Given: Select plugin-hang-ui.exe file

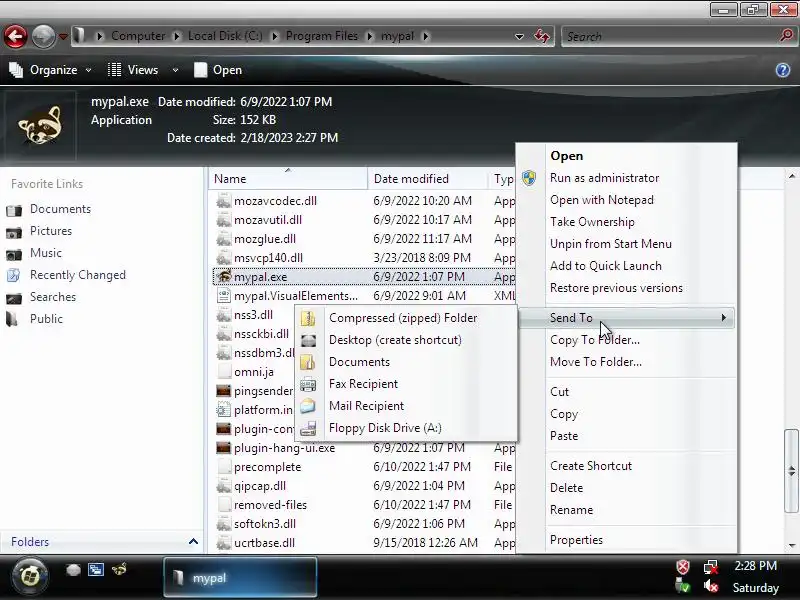Looking at the screenshot, I should [x=284, y=448].
